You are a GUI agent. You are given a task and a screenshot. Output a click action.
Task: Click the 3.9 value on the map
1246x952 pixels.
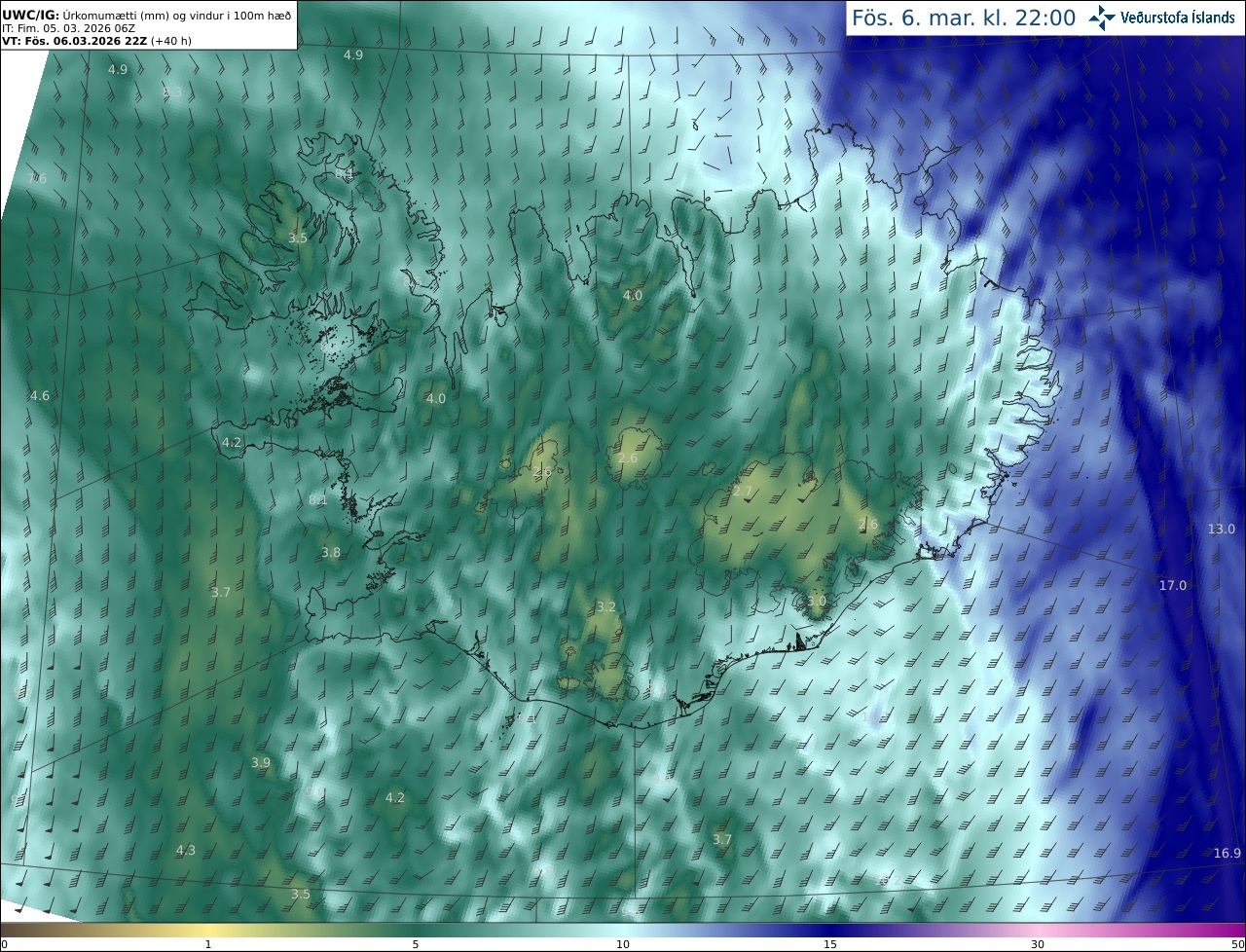261,763
